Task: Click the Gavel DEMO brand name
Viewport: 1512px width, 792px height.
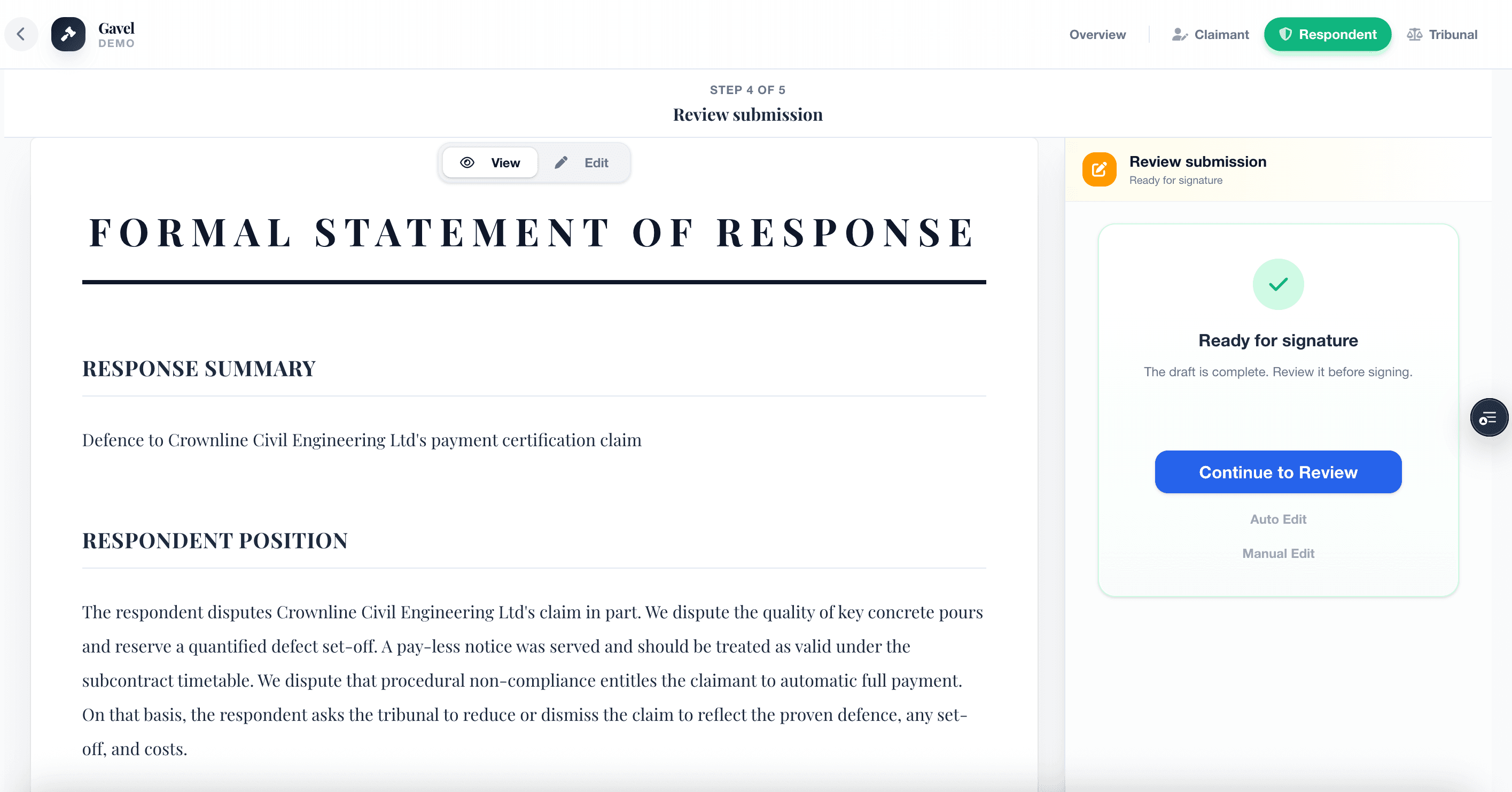Action: [x=116, y=35]
